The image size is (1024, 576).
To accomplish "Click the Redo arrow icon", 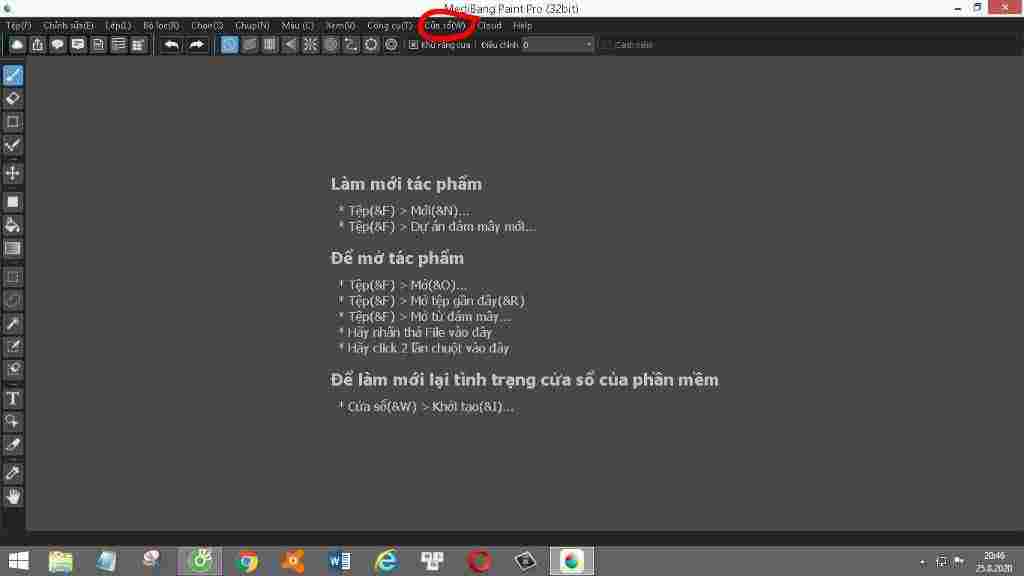I will point(197,44).
